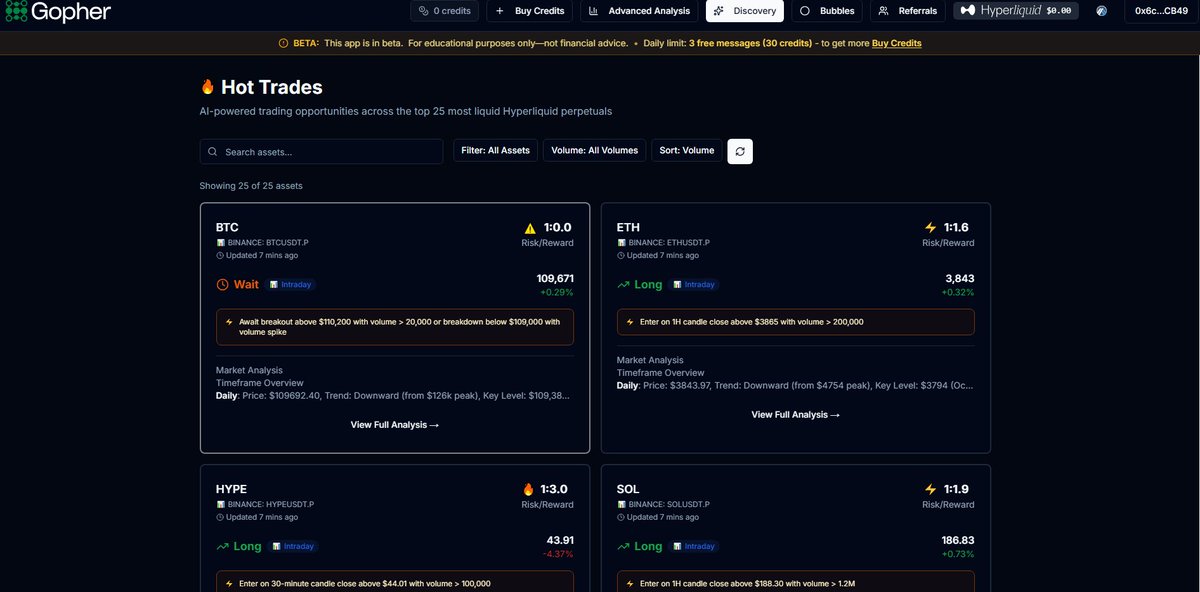Click the clock icon by ETH Updated 7 mins ago

coord(621,256)
